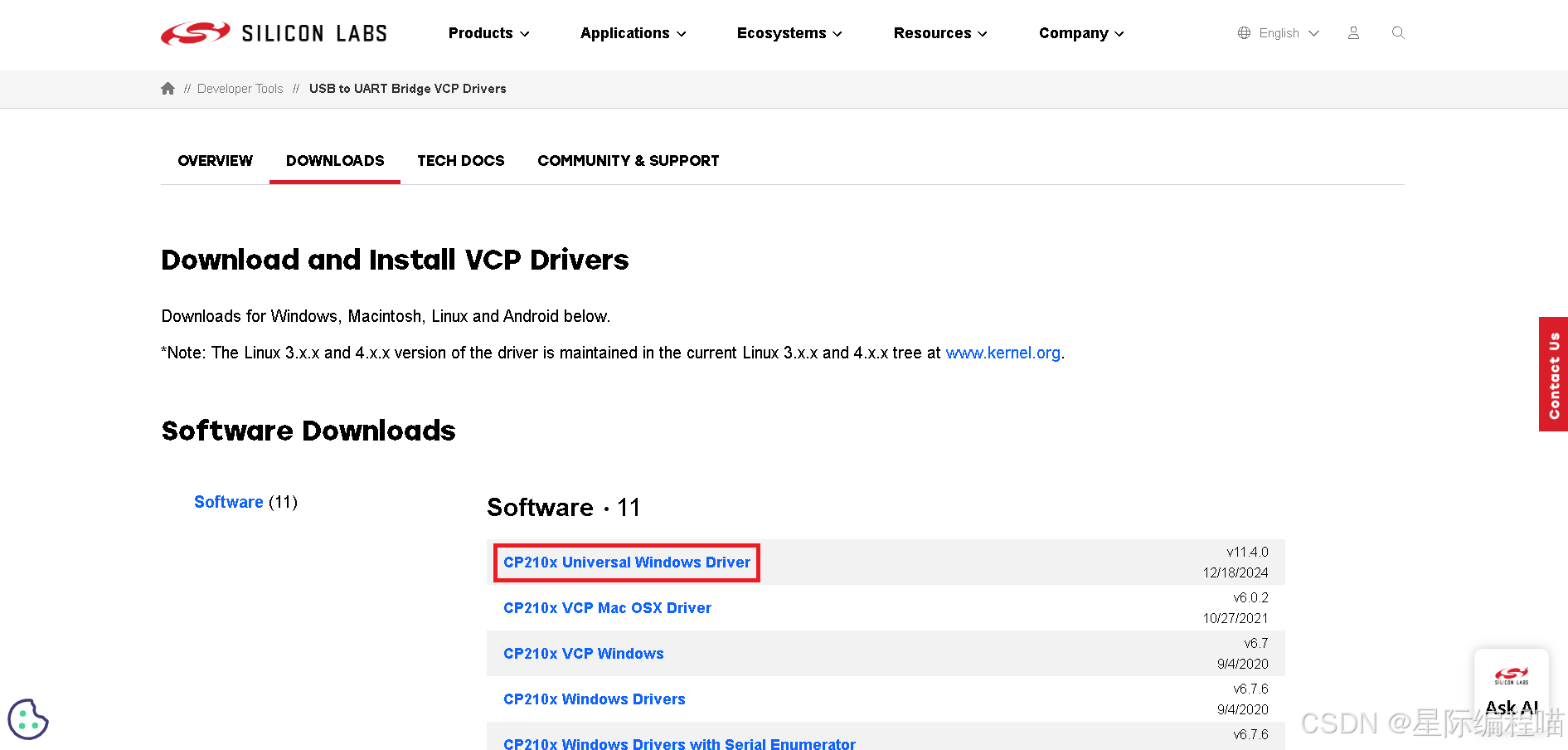Open CP210x VCP Mac OSX Driver
This screenshot has height=750, width=1568.
tap(607, 608)
